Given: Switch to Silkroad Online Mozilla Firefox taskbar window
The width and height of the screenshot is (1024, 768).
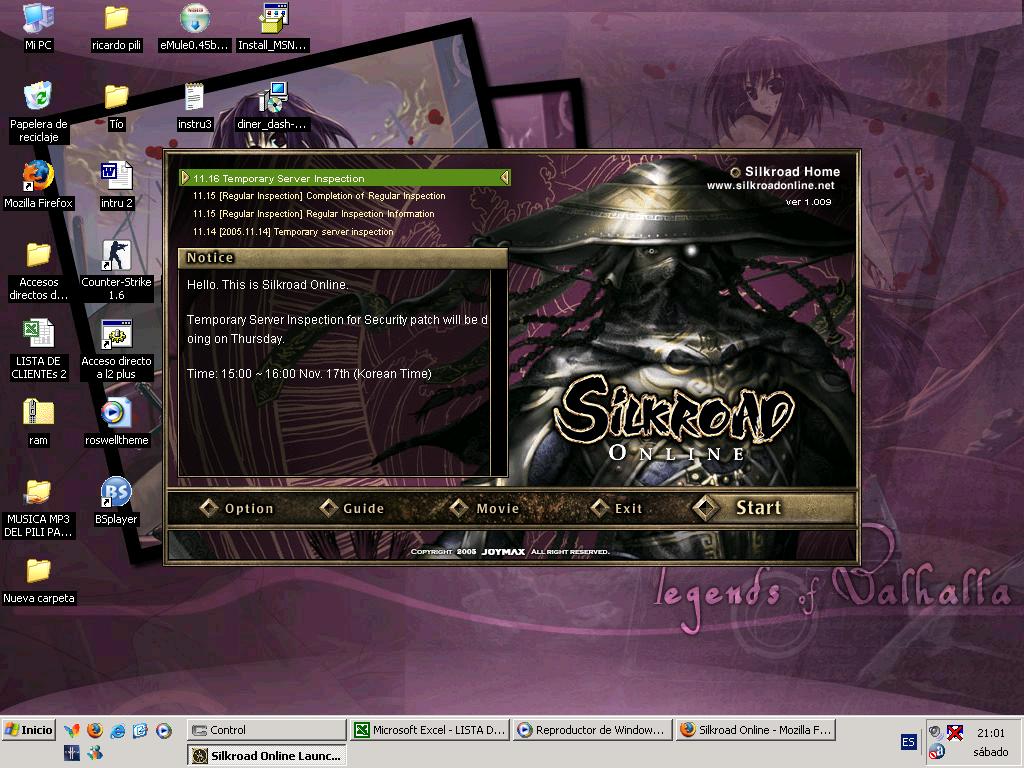Looking at the screenshot, I should pos(756,730).
